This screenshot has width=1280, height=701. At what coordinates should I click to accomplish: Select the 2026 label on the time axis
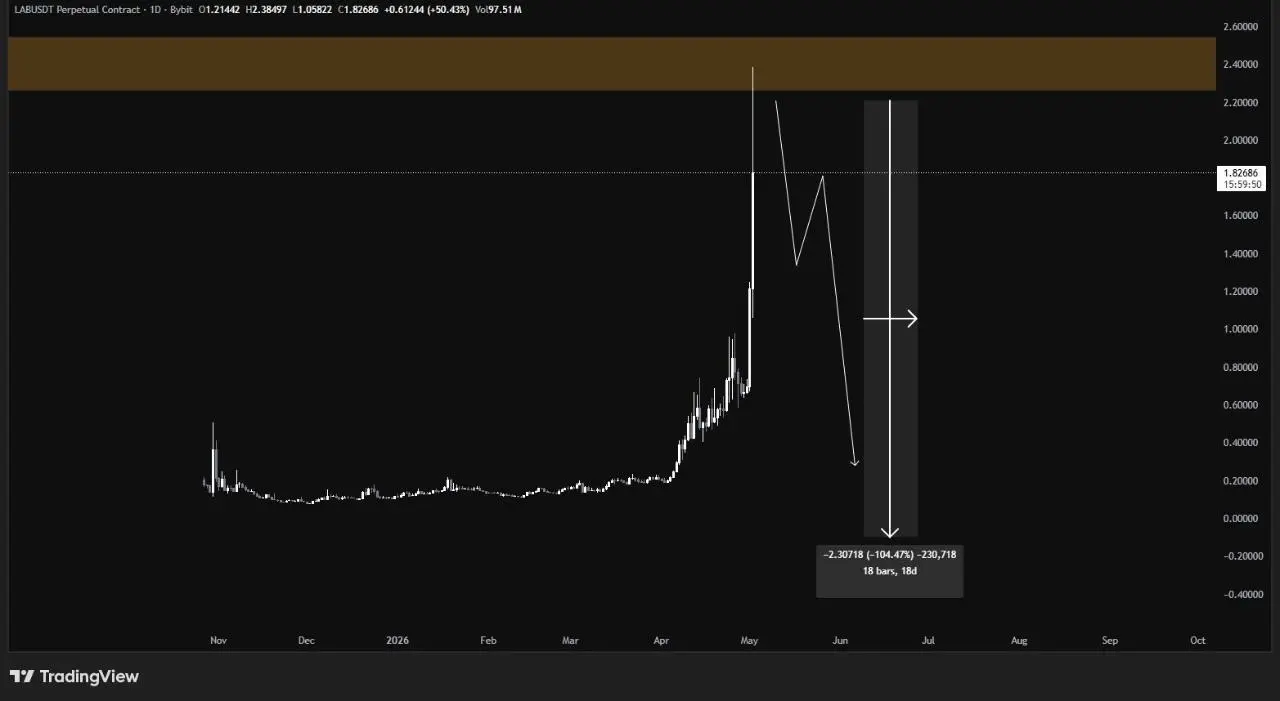tap(397, 640)
